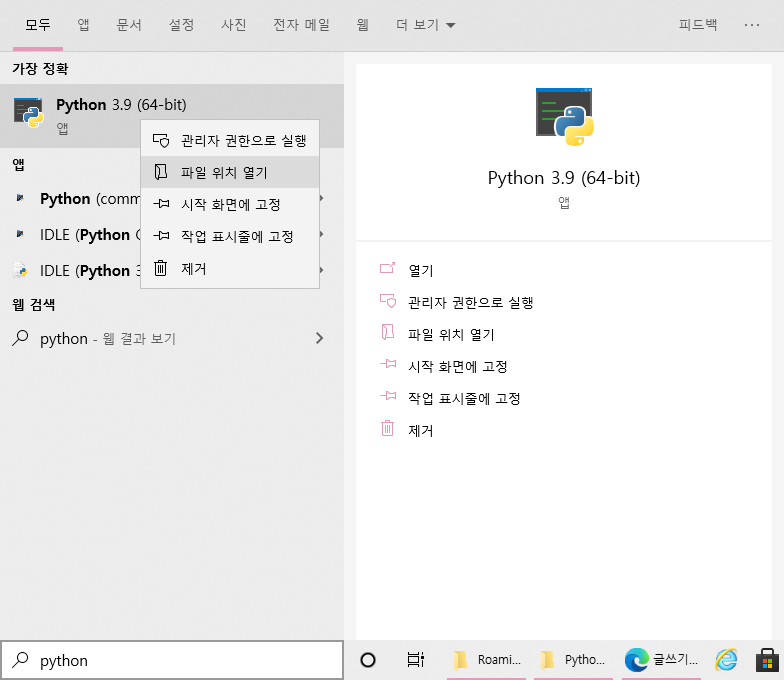
Task: Click pin icon next to 작업 표시줄에 고정 in context menu
Action: tap(161, 236)
